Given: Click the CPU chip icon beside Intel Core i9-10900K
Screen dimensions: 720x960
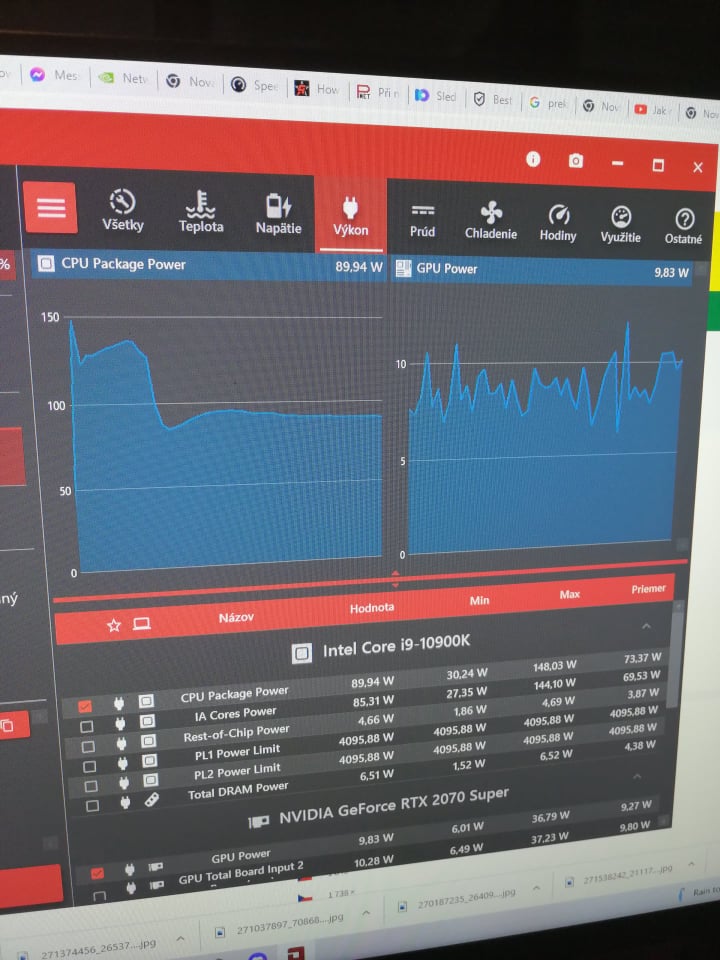Looking at the screenshot, I should [301, 653].
